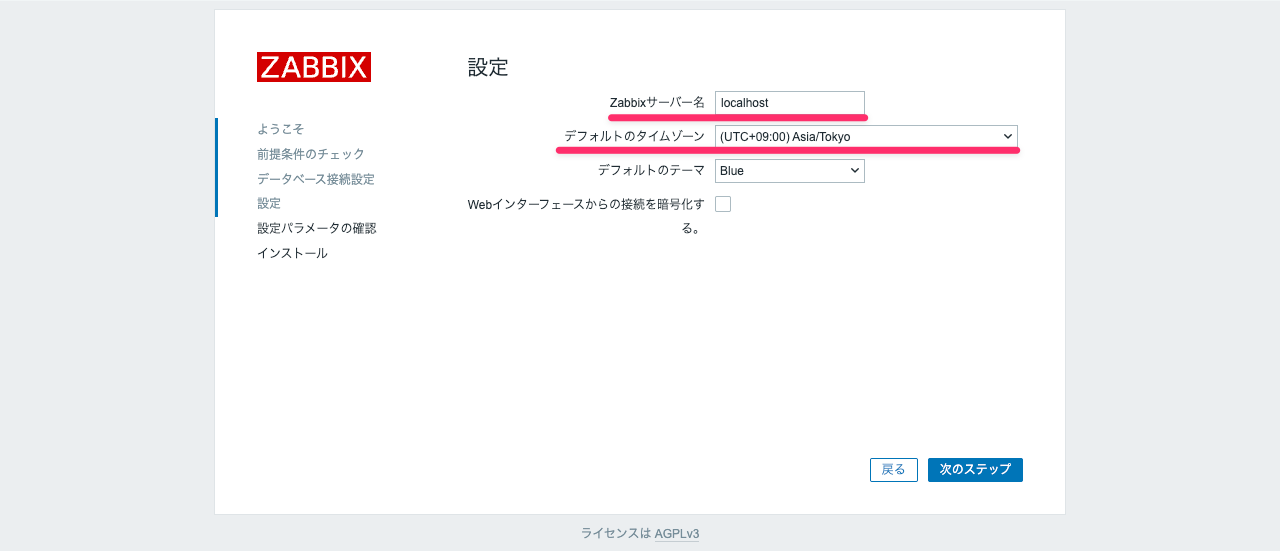
Task: Select the 設定パラメータの確認 step
Action: click(317, 228)
